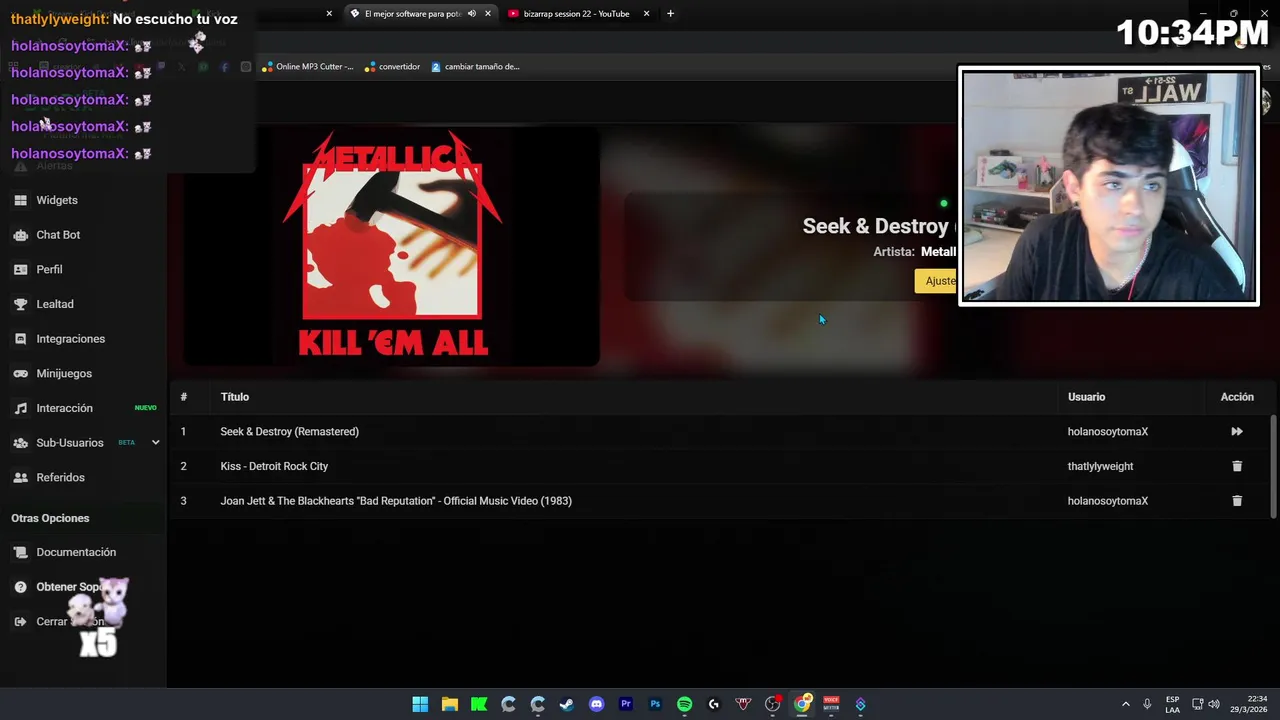Click the Perfil card icon
The image size is (1280, 720).
tap(20, 269)
